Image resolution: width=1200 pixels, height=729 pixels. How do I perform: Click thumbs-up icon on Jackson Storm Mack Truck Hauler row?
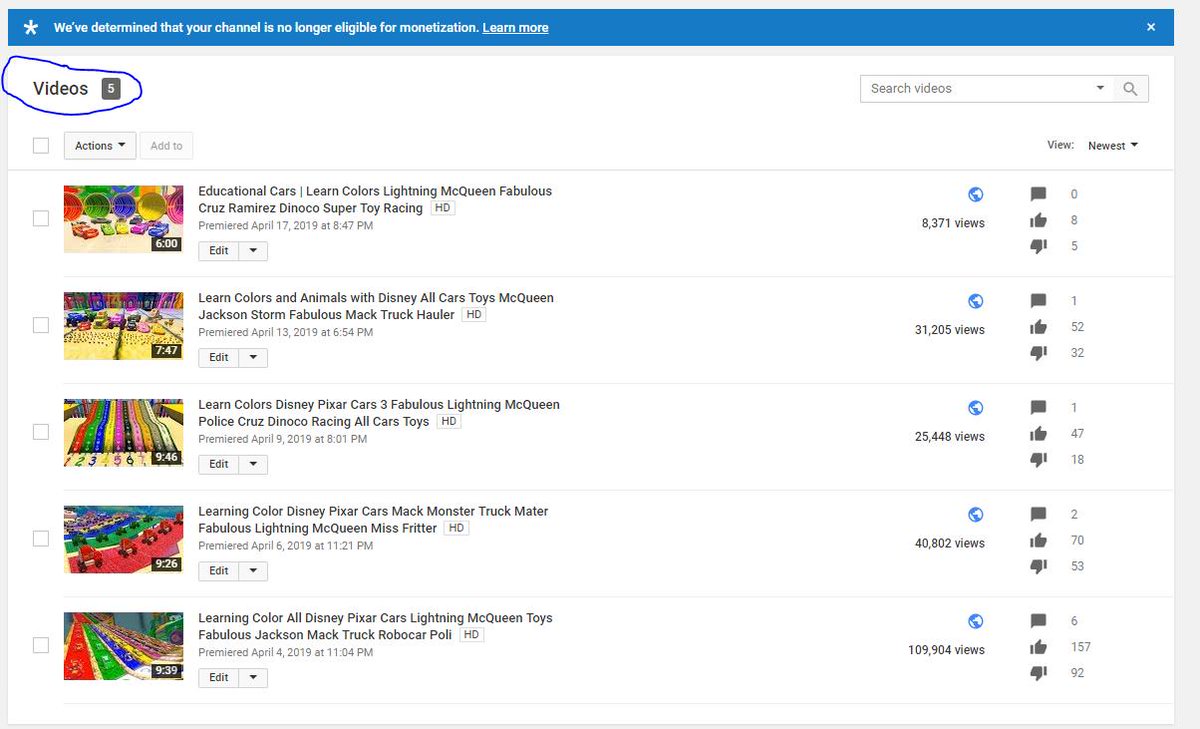[x=1038, y=327]
